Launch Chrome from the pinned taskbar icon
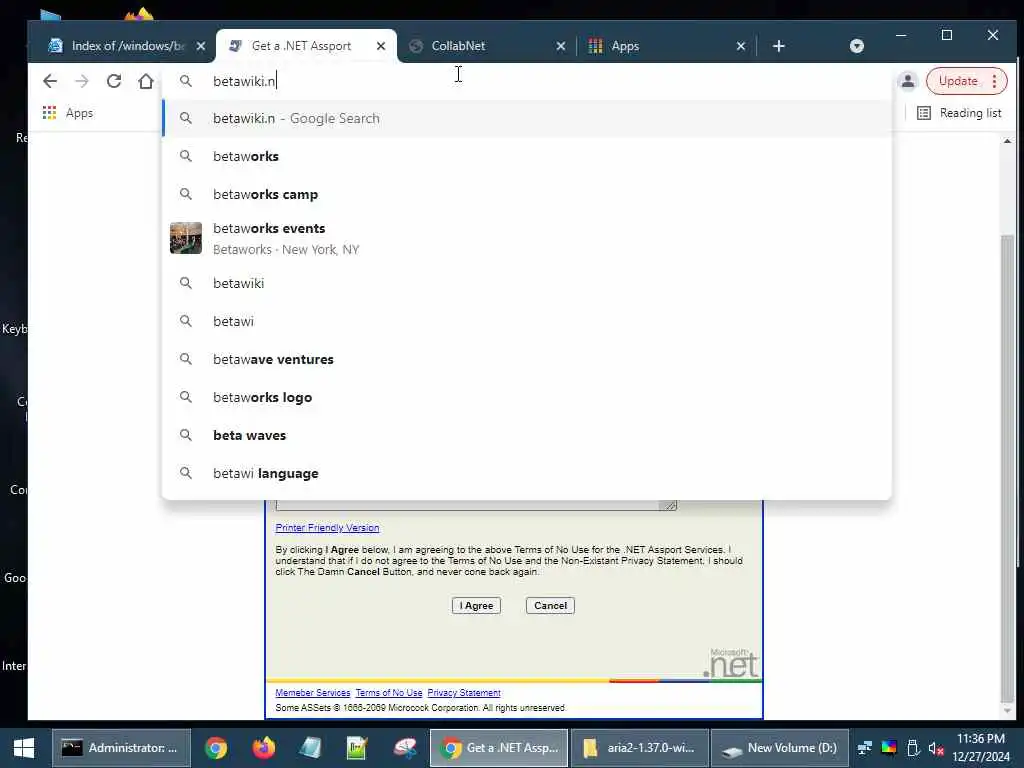Screen dimensions: 1024x768 (x=216, y=748)
